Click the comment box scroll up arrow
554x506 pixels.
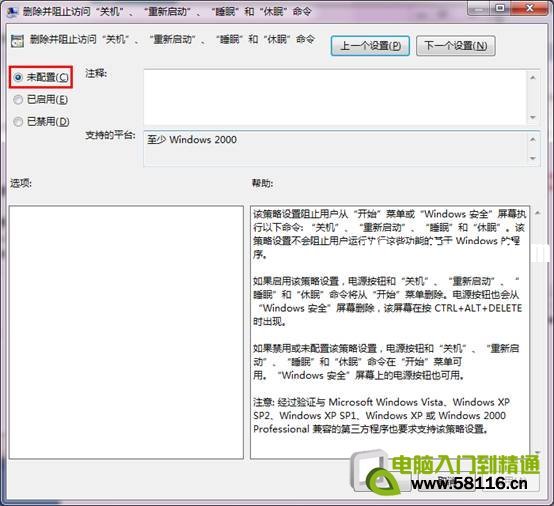(533, 77)
